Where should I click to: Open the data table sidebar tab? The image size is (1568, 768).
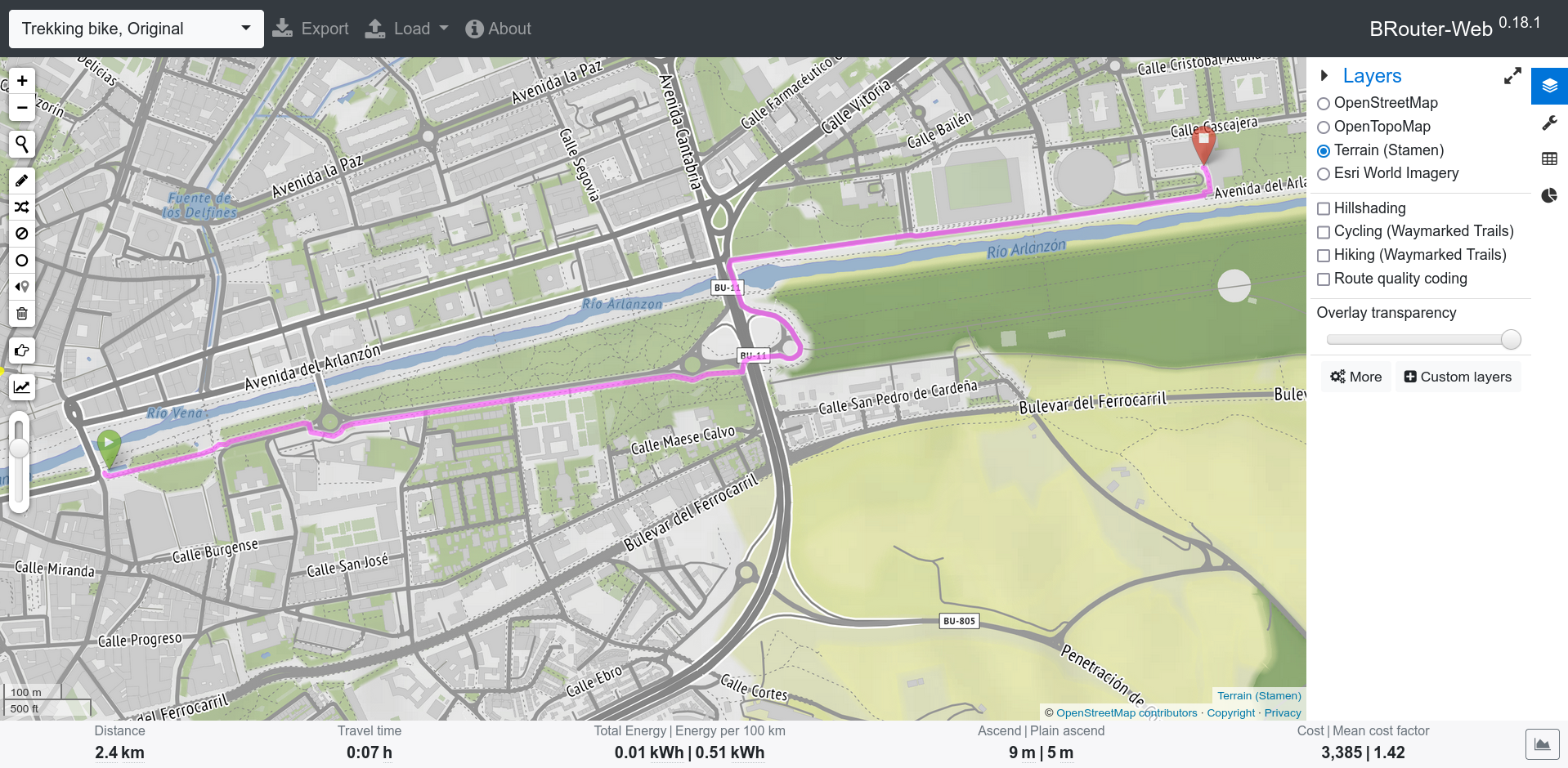pos(1549,159)
